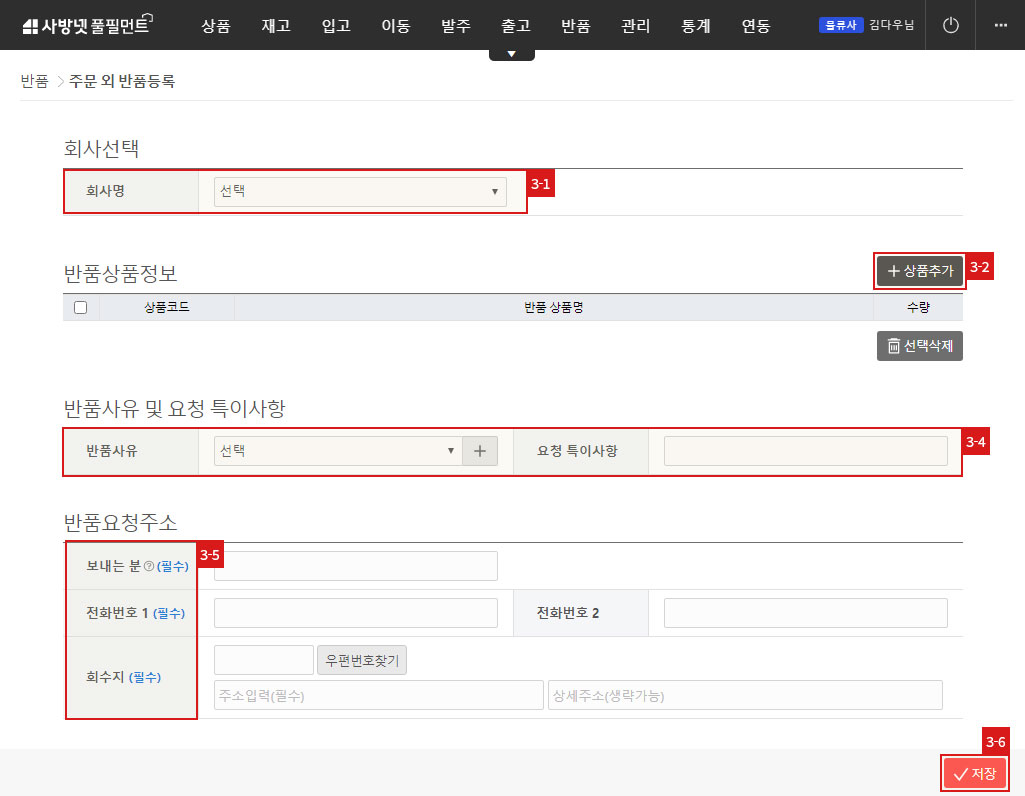Image resolution: width=1025 pixels, height=796 pixels.
Task: Click the blue 물류사 badge
Action: (840, 25)
